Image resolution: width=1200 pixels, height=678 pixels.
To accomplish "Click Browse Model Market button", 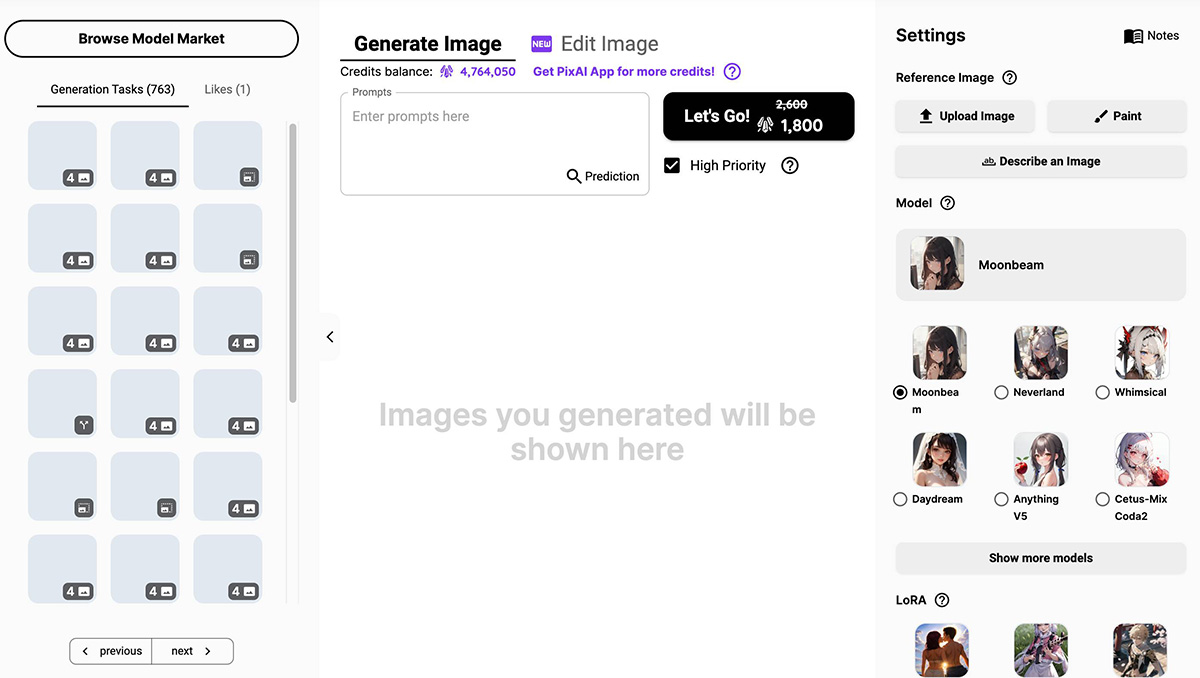I will (152, 39).
